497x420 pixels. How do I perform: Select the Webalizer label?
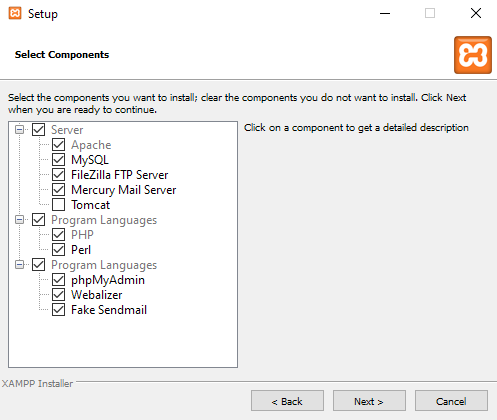click(x=97, y=295)
